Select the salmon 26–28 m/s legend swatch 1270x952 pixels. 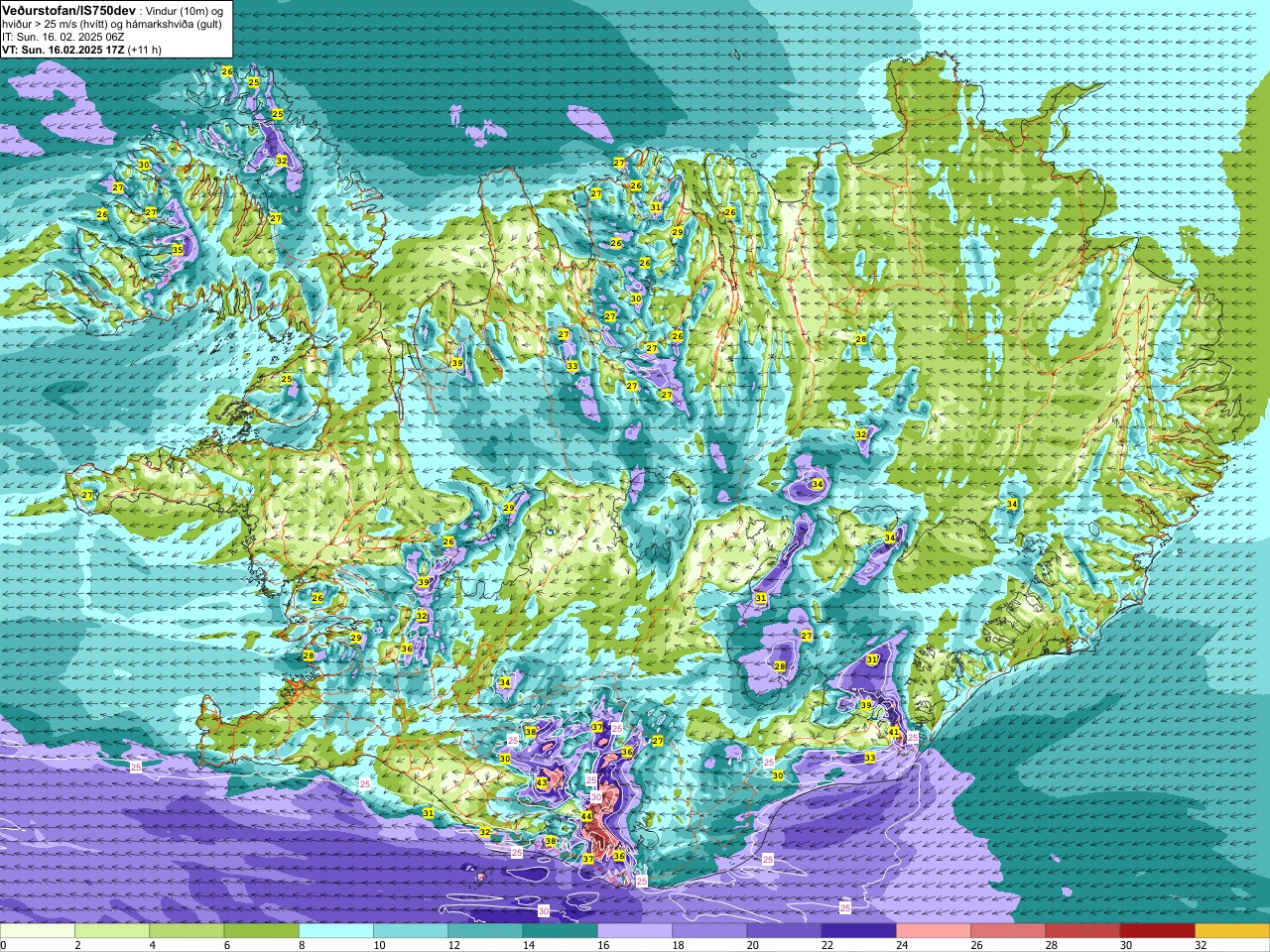click(1008, 931)
